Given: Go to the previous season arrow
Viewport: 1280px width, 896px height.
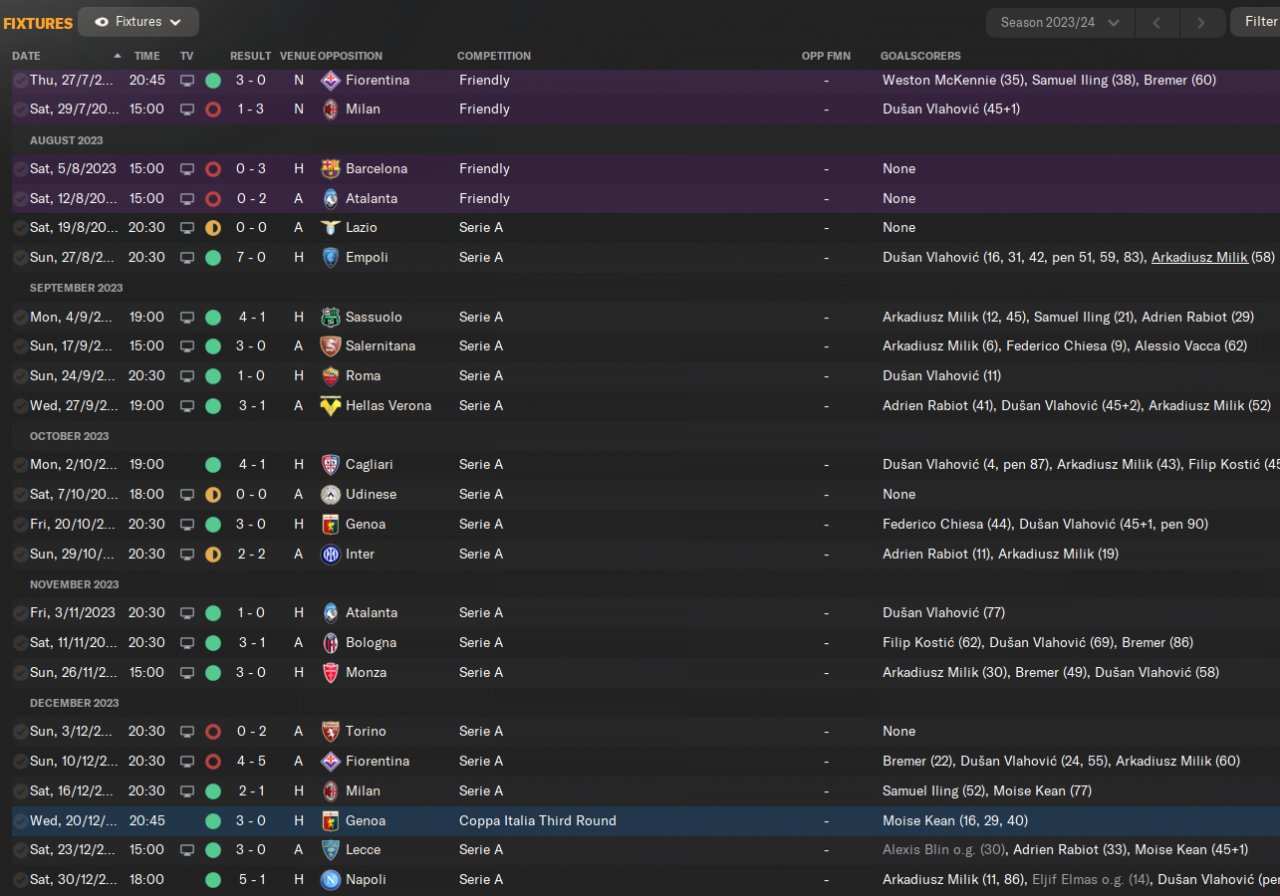Looking at the screenshot, I should point(1156,22).
